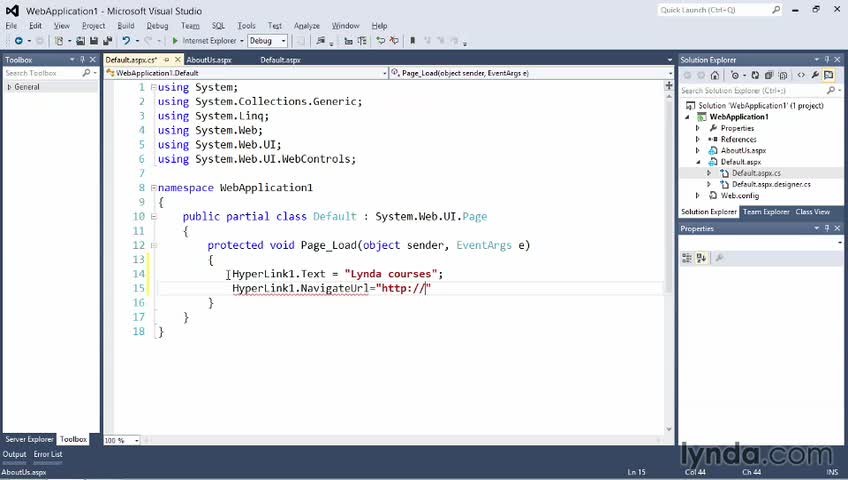
Task: Switch to the AboutUs.aspx editor tab
Action: [209, 60]
